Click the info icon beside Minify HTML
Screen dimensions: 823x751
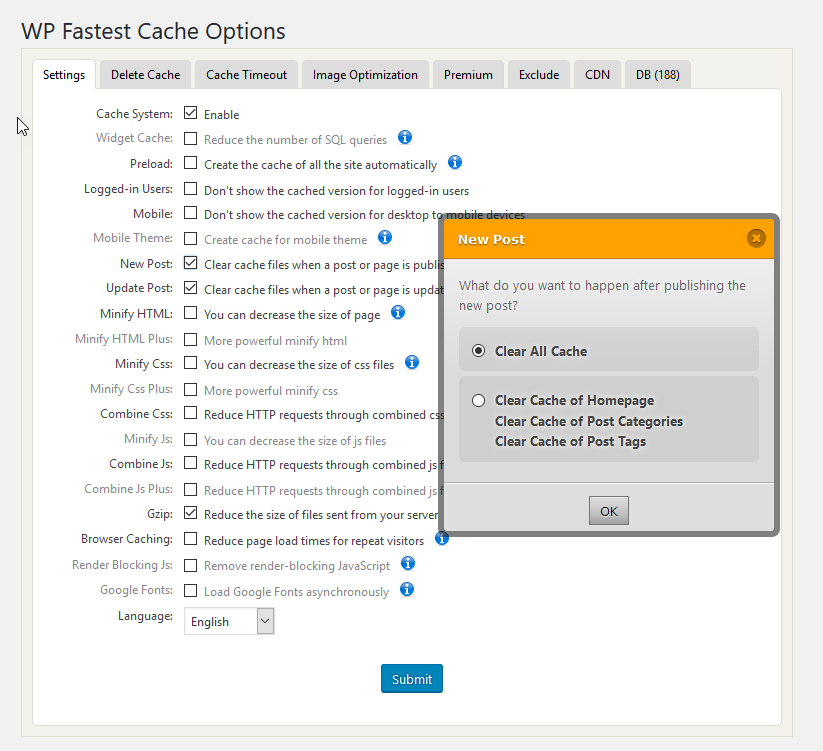coord(398,313)
